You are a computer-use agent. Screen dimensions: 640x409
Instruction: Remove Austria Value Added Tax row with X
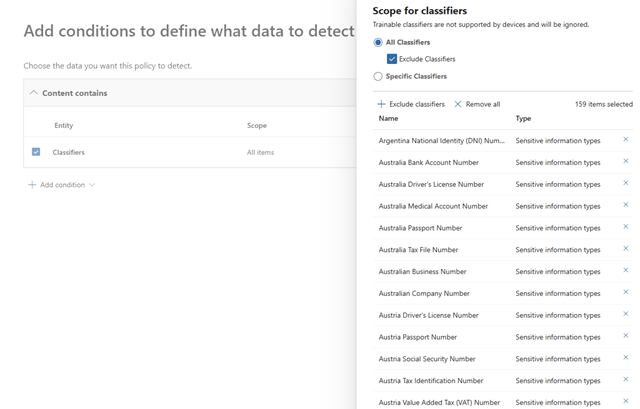tap(626, 402)
